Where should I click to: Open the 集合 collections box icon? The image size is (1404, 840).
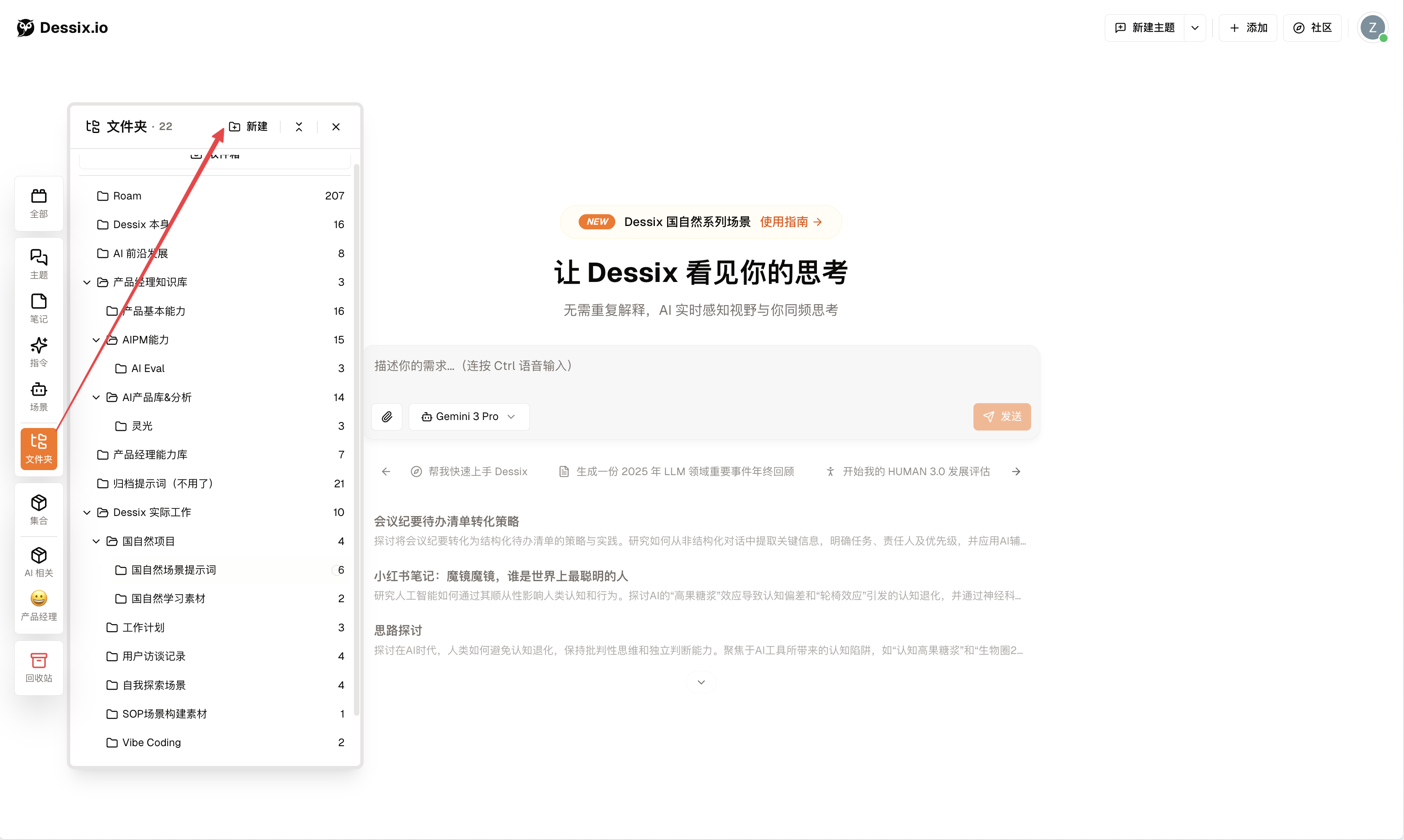38,508
